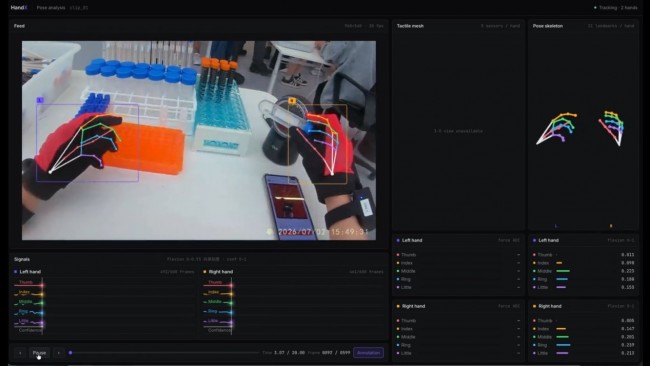Select the purple left-hand bounding box tag
Viewport: 650px width, 366px height.
coord(40,100)
